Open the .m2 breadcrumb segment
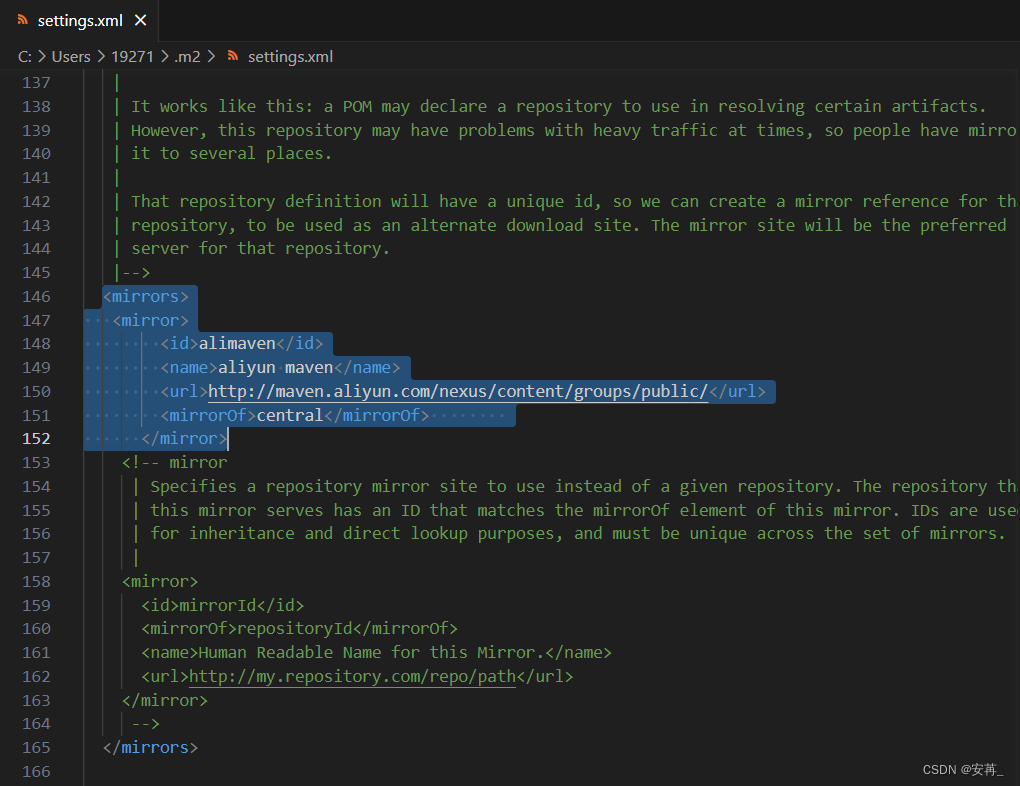 tap(187, 57)
